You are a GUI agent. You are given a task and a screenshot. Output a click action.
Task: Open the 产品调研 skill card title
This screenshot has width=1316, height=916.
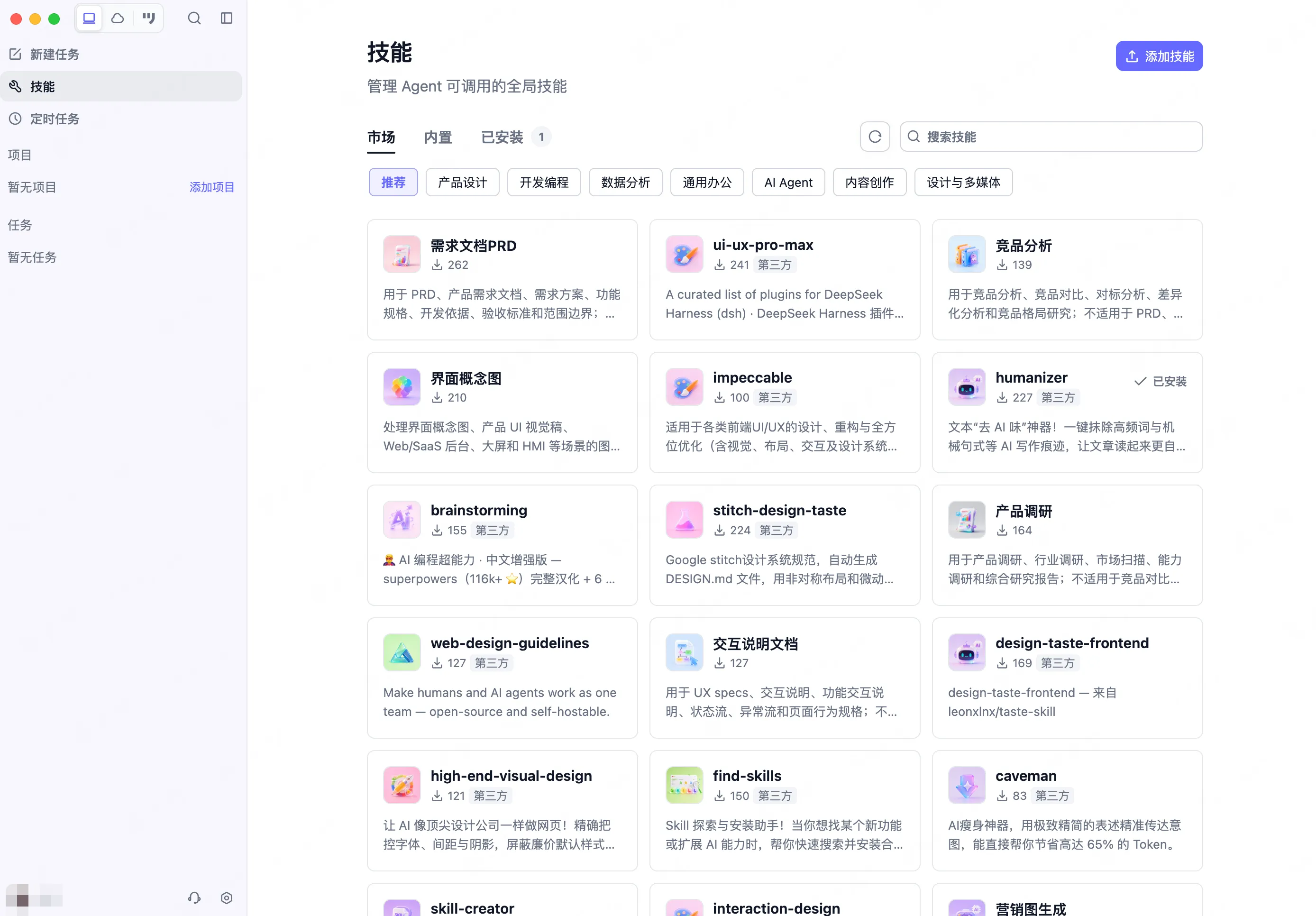pos(1023,511)
